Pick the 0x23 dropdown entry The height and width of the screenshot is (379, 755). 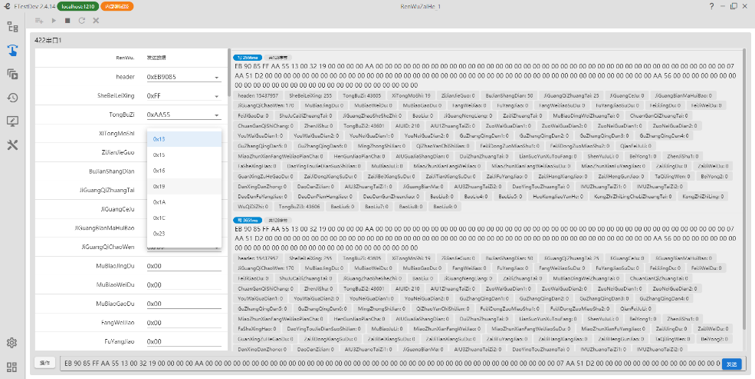coord(184,234)
